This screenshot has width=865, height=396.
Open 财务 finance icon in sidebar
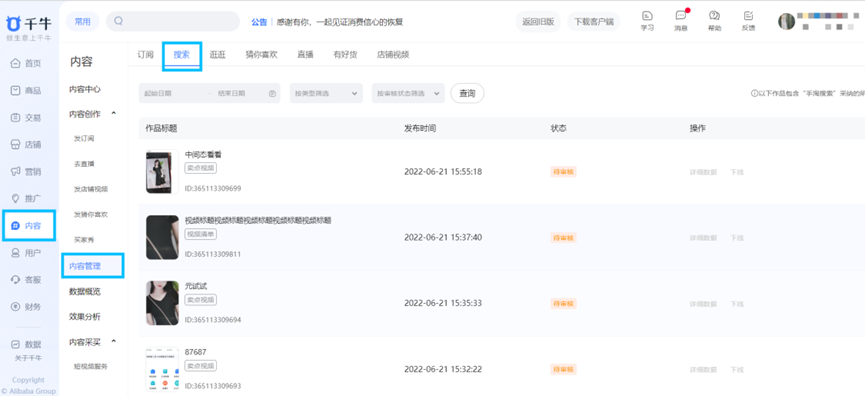pyautogui.click(x=15, y=307)
